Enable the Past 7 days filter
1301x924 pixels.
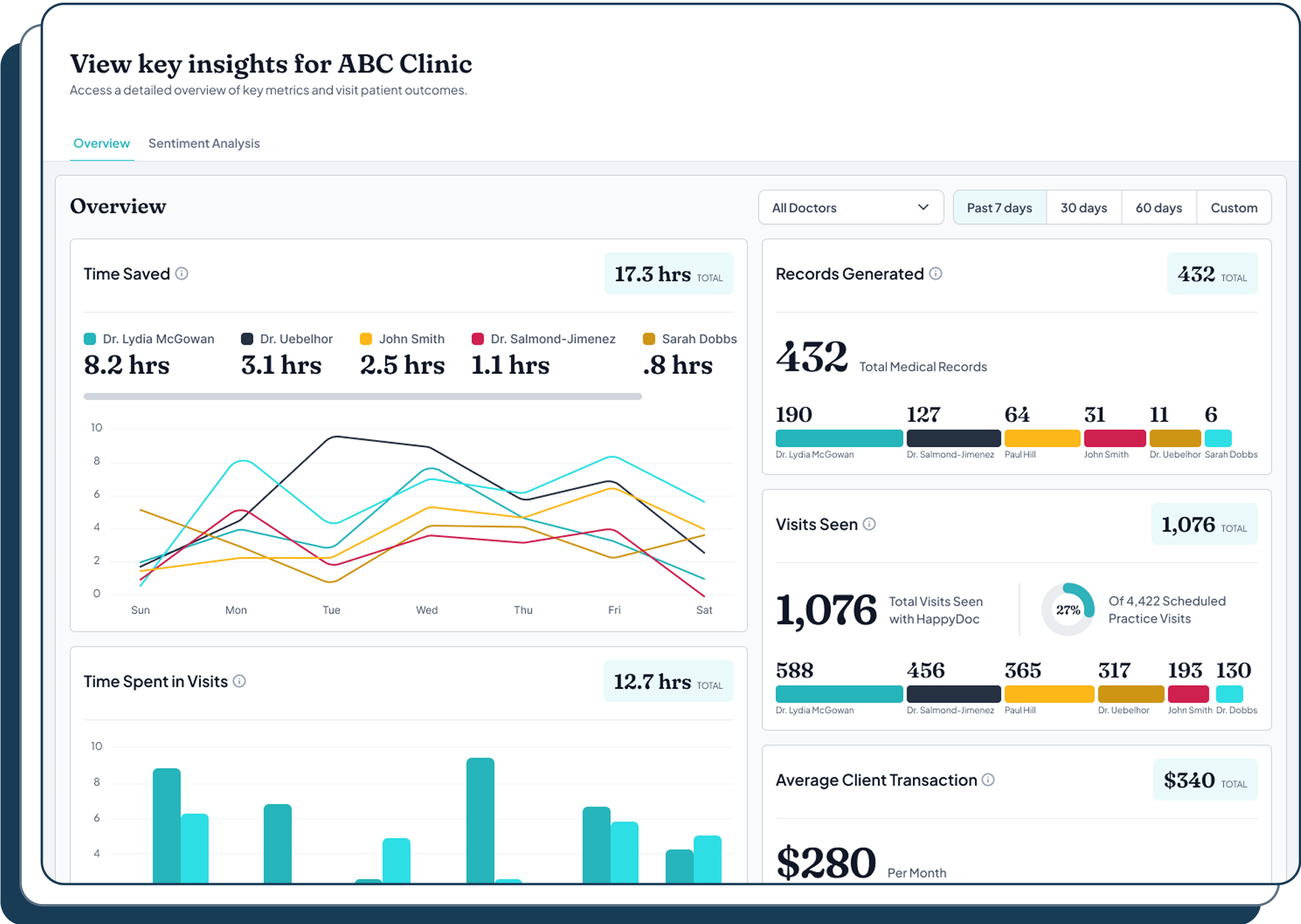click(999, 207)
